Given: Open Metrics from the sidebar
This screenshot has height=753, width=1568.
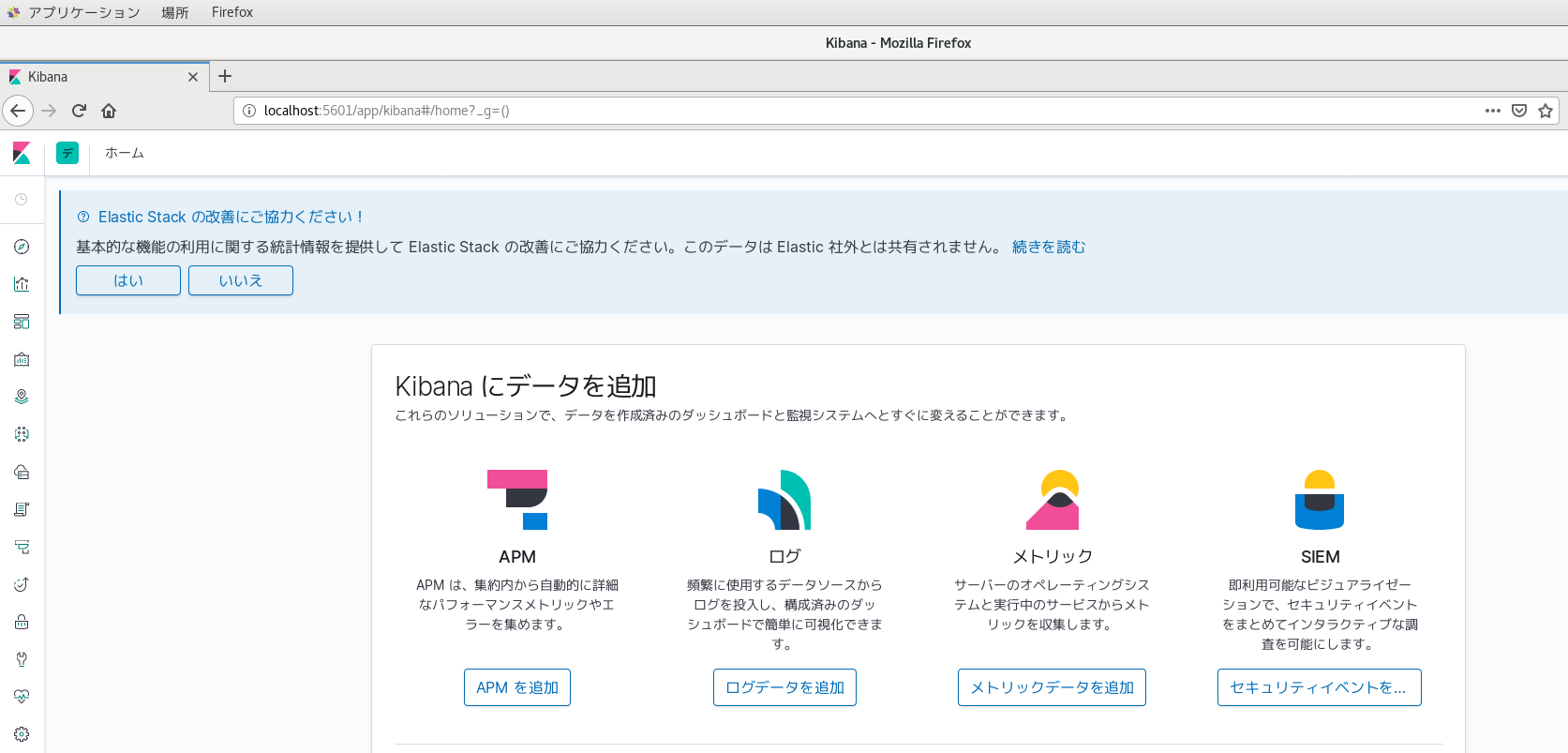Looking at the screenshot, I should click(22, 472).
